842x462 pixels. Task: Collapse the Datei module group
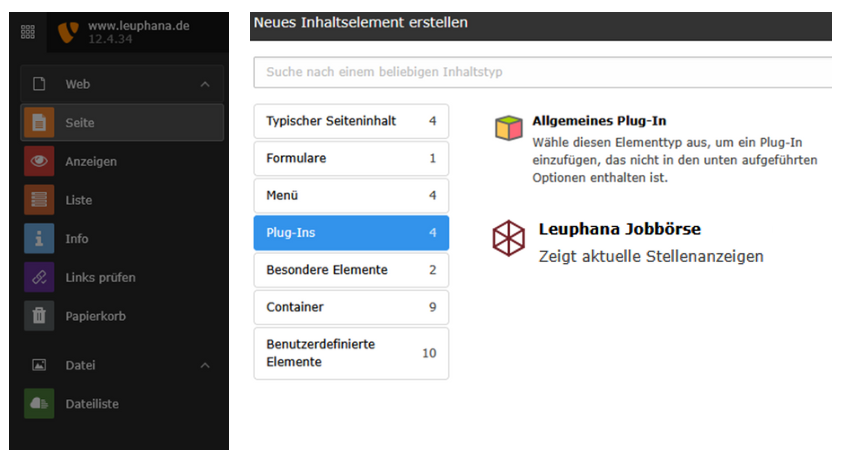205,366
